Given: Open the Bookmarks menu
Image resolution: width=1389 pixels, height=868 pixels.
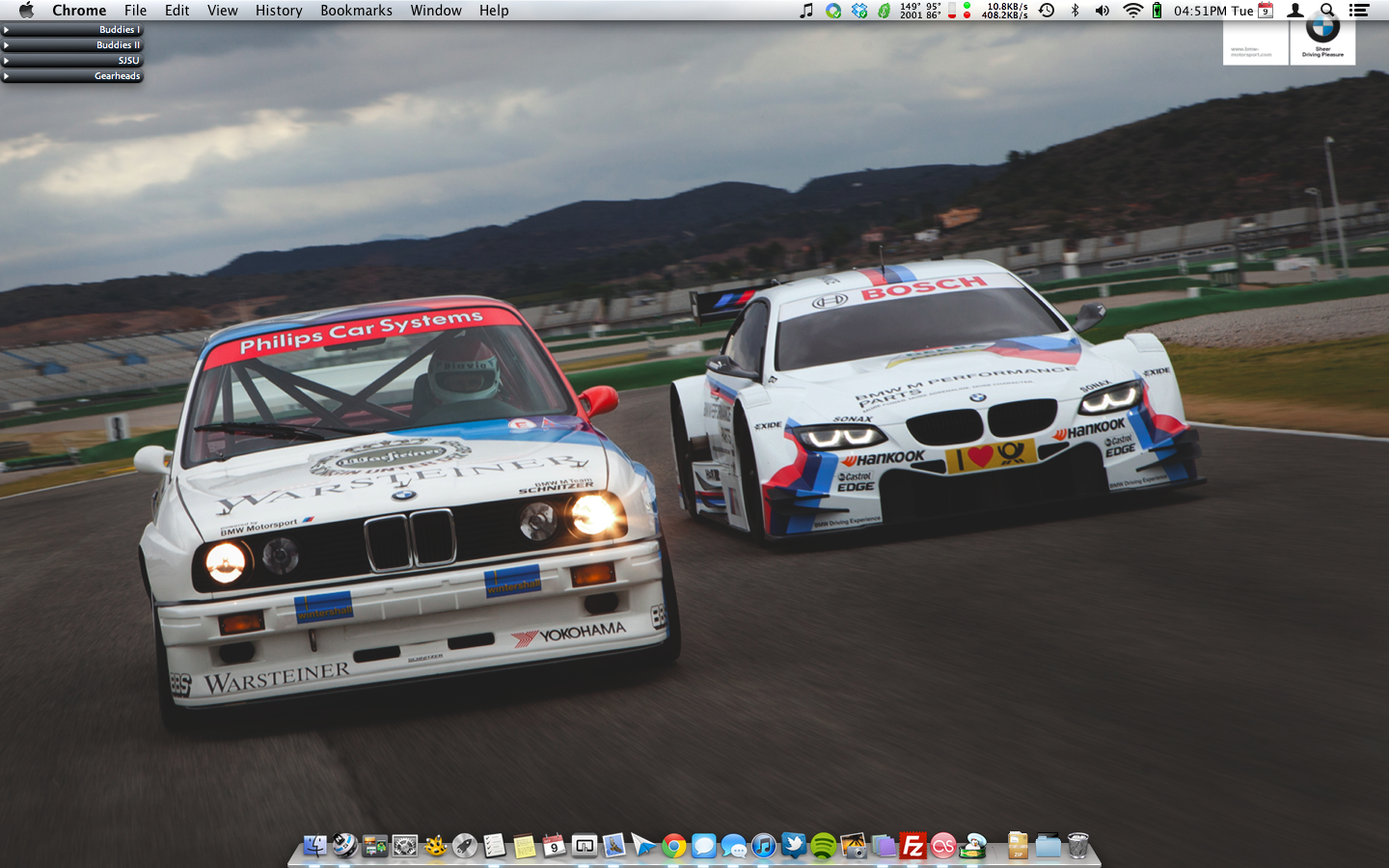Looking at the screenshot, I should click(356, 11).
